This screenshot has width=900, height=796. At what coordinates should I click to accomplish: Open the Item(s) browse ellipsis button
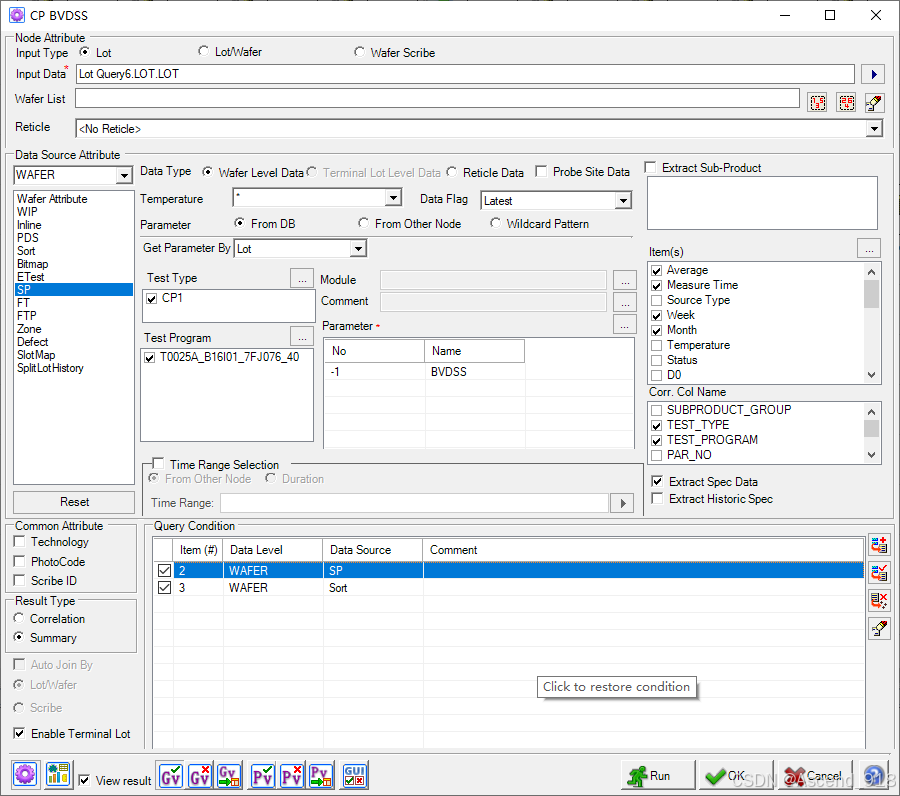tap(869, 249)
